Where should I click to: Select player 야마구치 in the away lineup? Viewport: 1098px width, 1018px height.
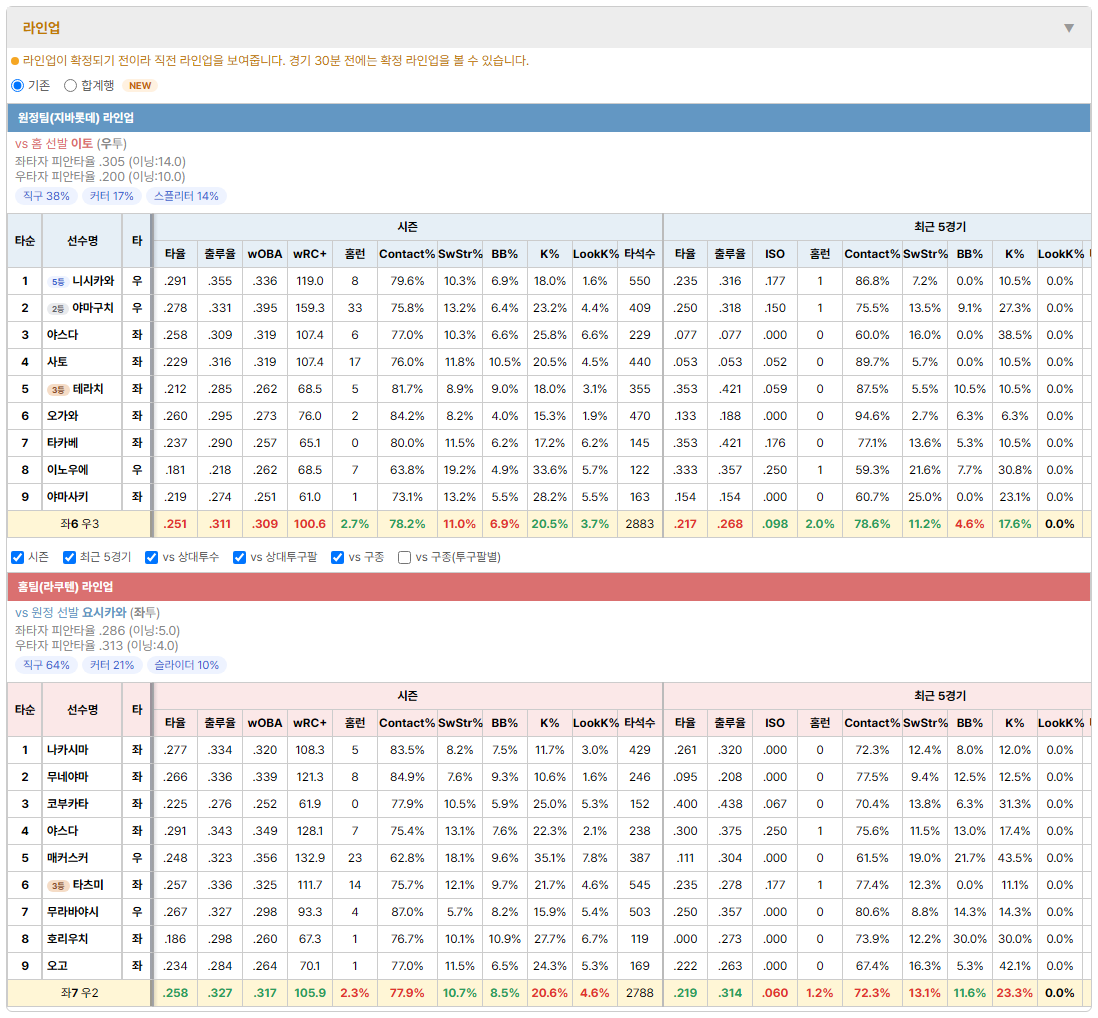point(92,308)
